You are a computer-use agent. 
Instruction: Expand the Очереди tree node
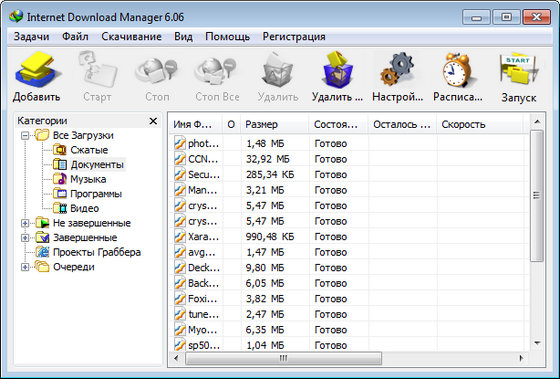click(x=25, y=267)
